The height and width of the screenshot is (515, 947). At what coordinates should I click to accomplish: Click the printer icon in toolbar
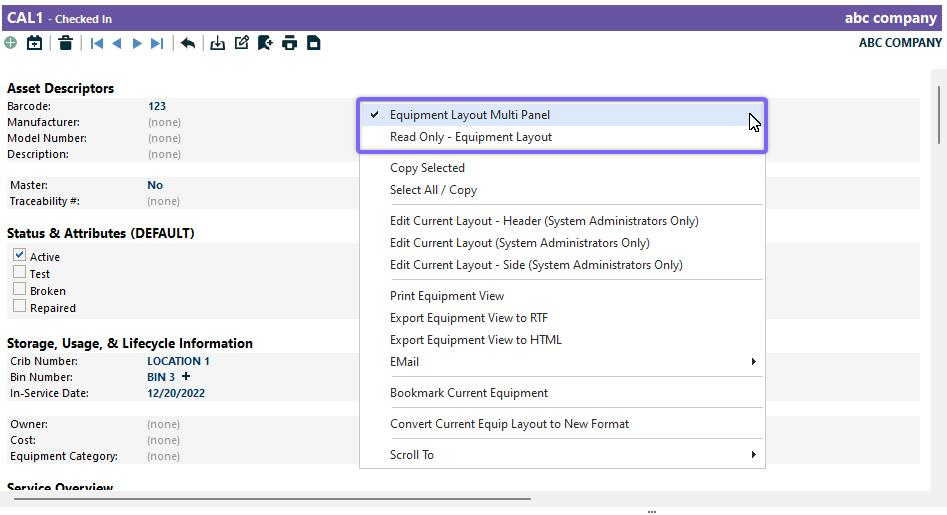pyautogui.click(x=289, y=43)
